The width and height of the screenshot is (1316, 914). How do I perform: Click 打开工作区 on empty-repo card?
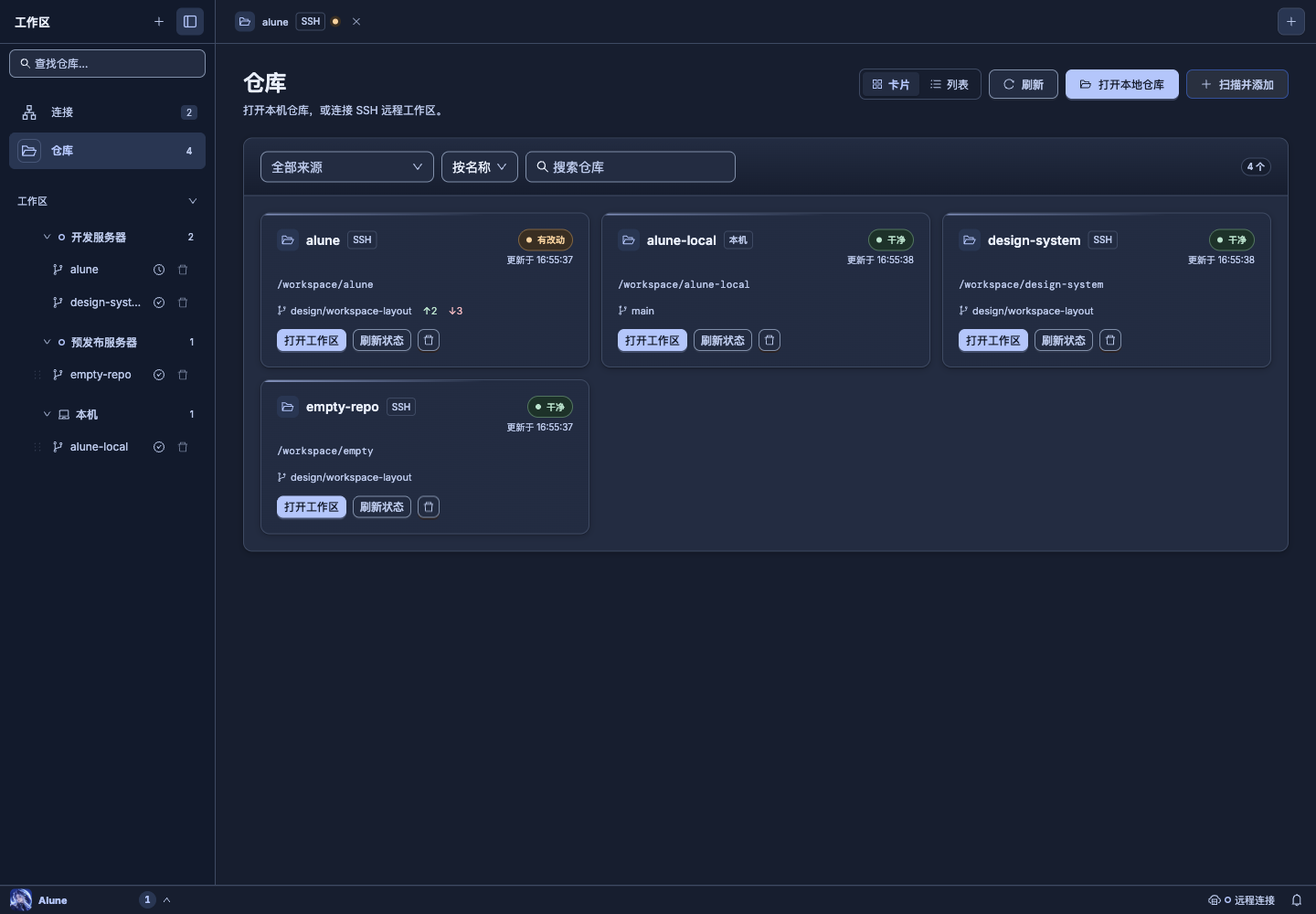pyautogui.click(x=312, y=506)
